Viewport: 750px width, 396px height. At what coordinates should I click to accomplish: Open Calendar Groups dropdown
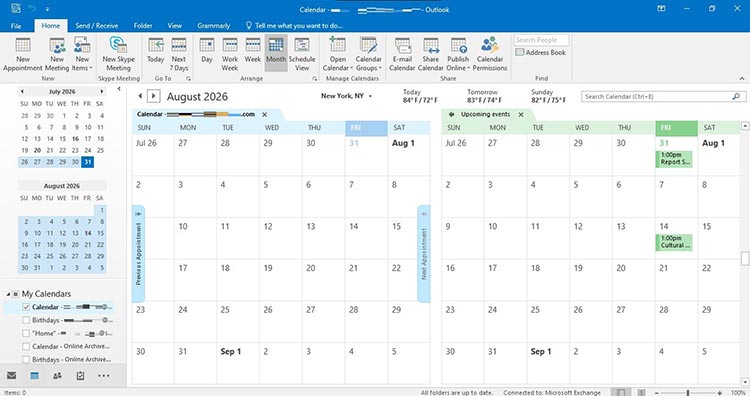tap(369, 54)
